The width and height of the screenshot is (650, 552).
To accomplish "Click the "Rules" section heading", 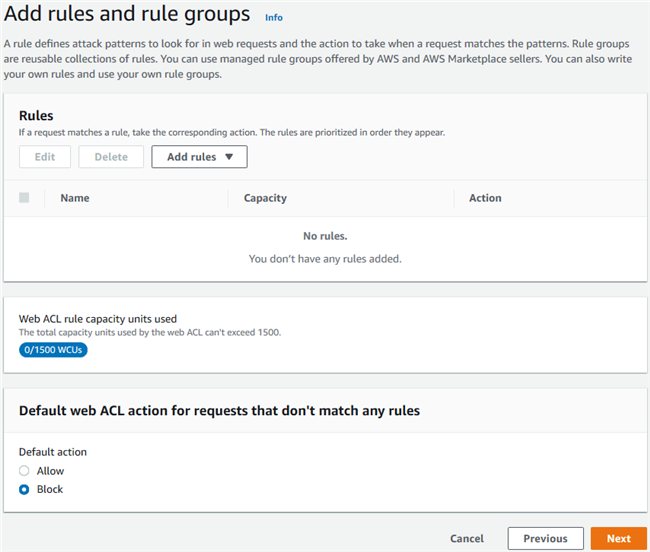I will click(x=36, y=116).
